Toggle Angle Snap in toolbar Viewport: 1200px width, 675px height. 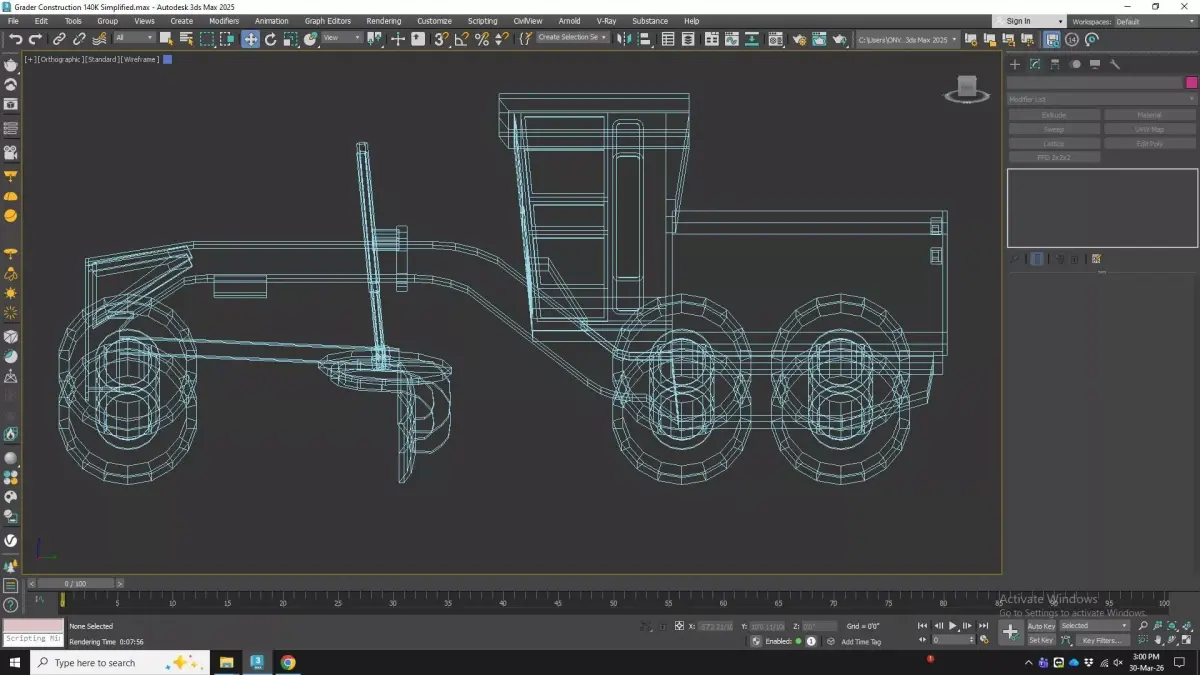461,39
